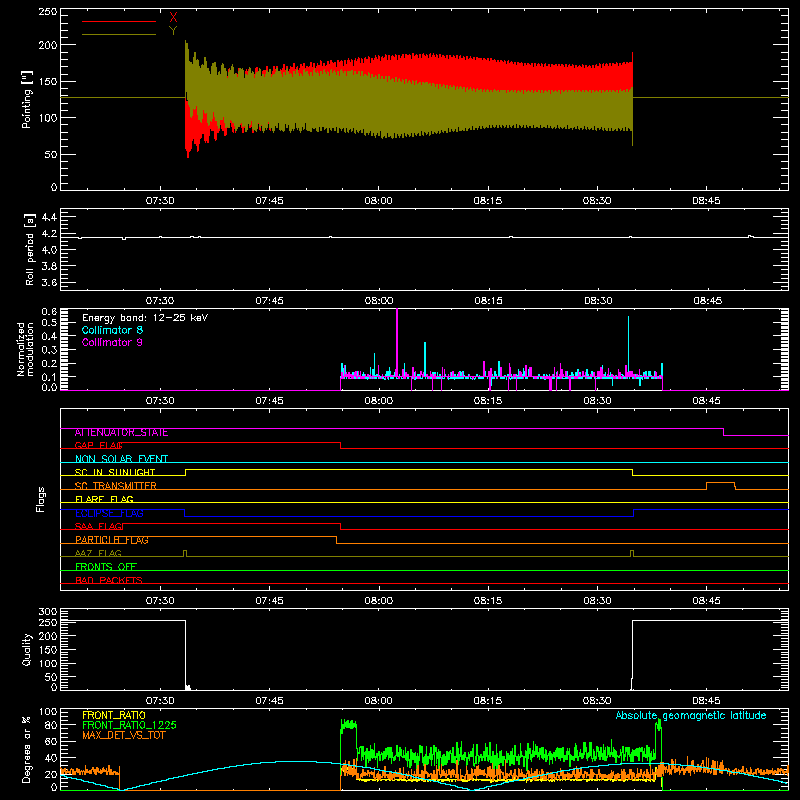Click the 'Degrees or %' axis title
800x800 pixels.
point(27,749)
